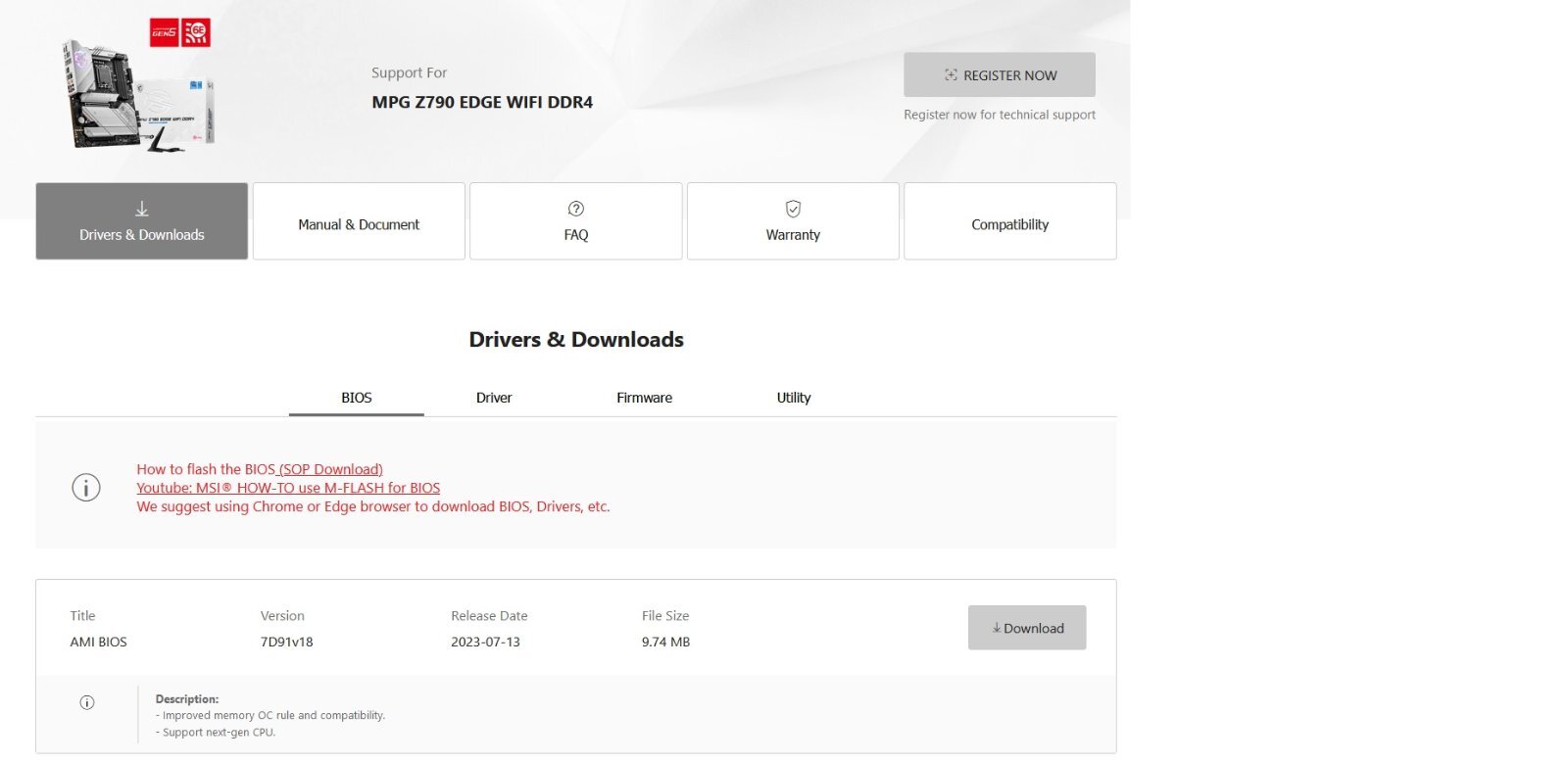Select the BIOS sub-tab
1568x763 pixels.
357,398
